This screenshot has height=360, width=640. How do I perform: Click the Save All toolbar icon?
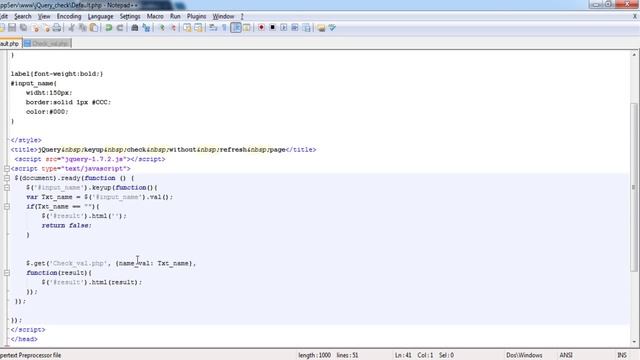point(23,28)
